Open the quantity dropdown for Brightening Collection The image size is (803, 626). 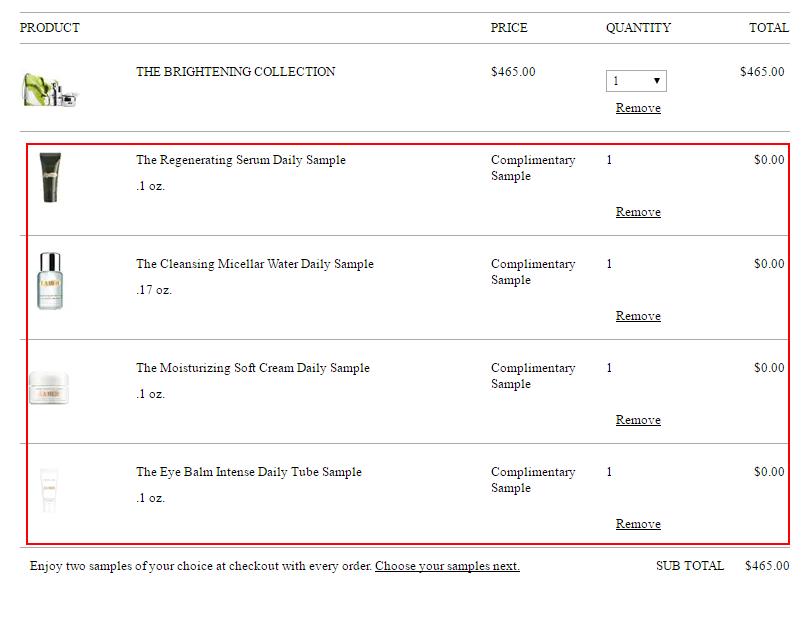[636, 81]
